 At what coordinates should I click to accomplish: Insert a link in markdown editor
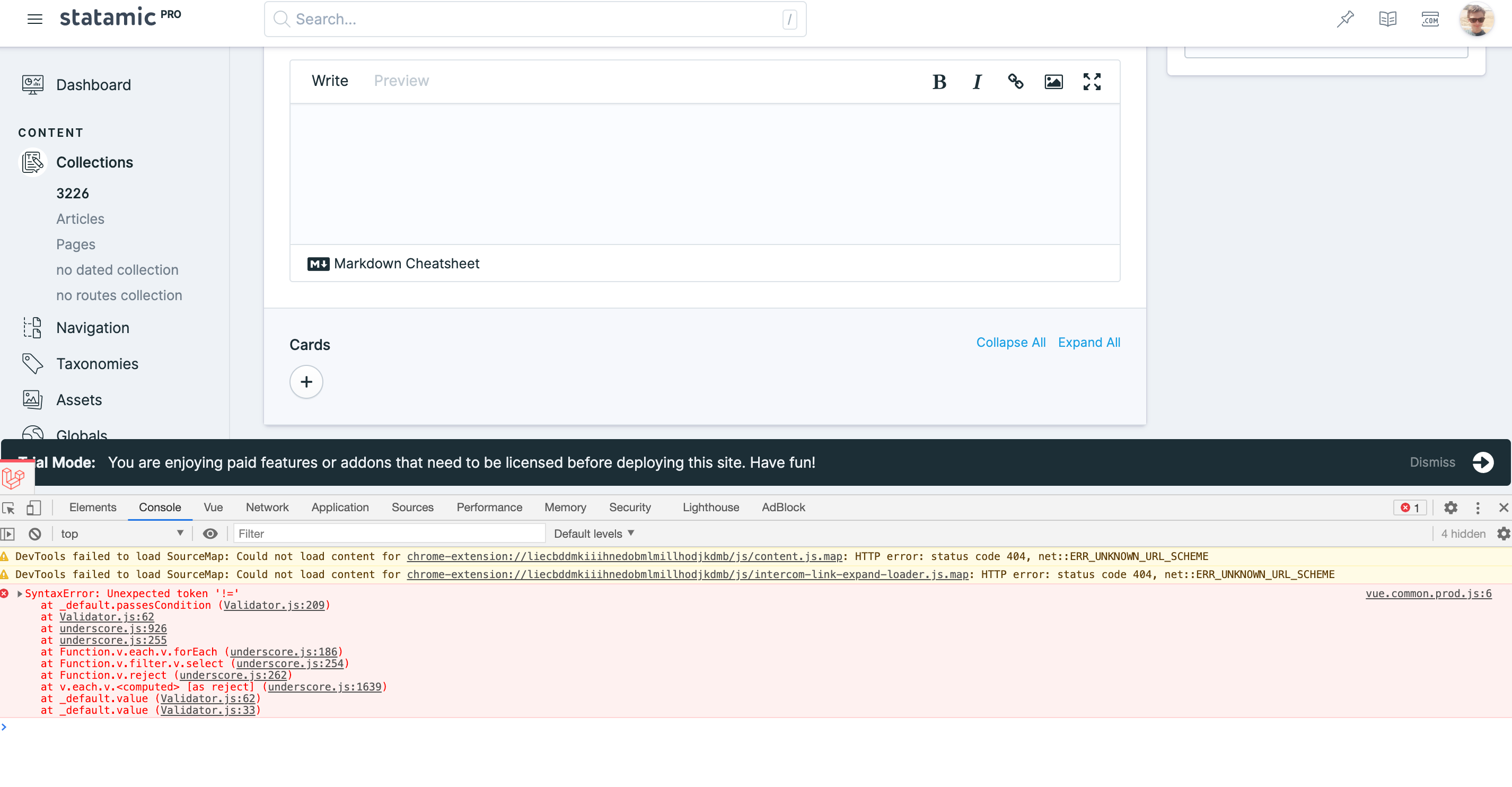[x=1015, y=82]
